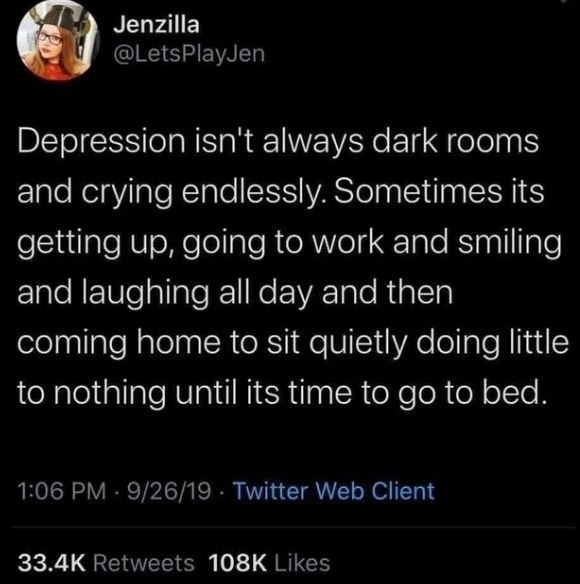Click the "Sometimes its" phrase
The image size is (580, 584).
pos(439,192)
